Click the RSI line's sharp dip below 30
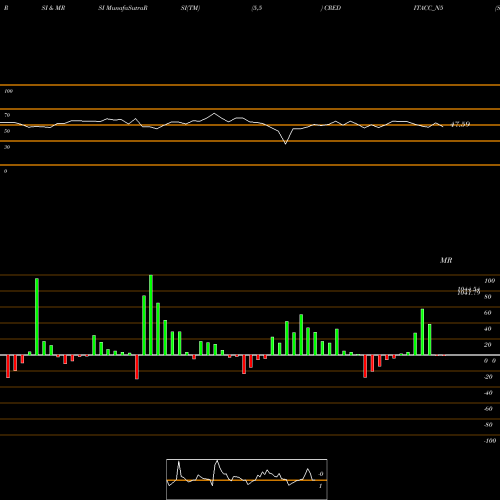Image resolution: width=500 pixels, height=500 pixels. [x=285, y=143]
